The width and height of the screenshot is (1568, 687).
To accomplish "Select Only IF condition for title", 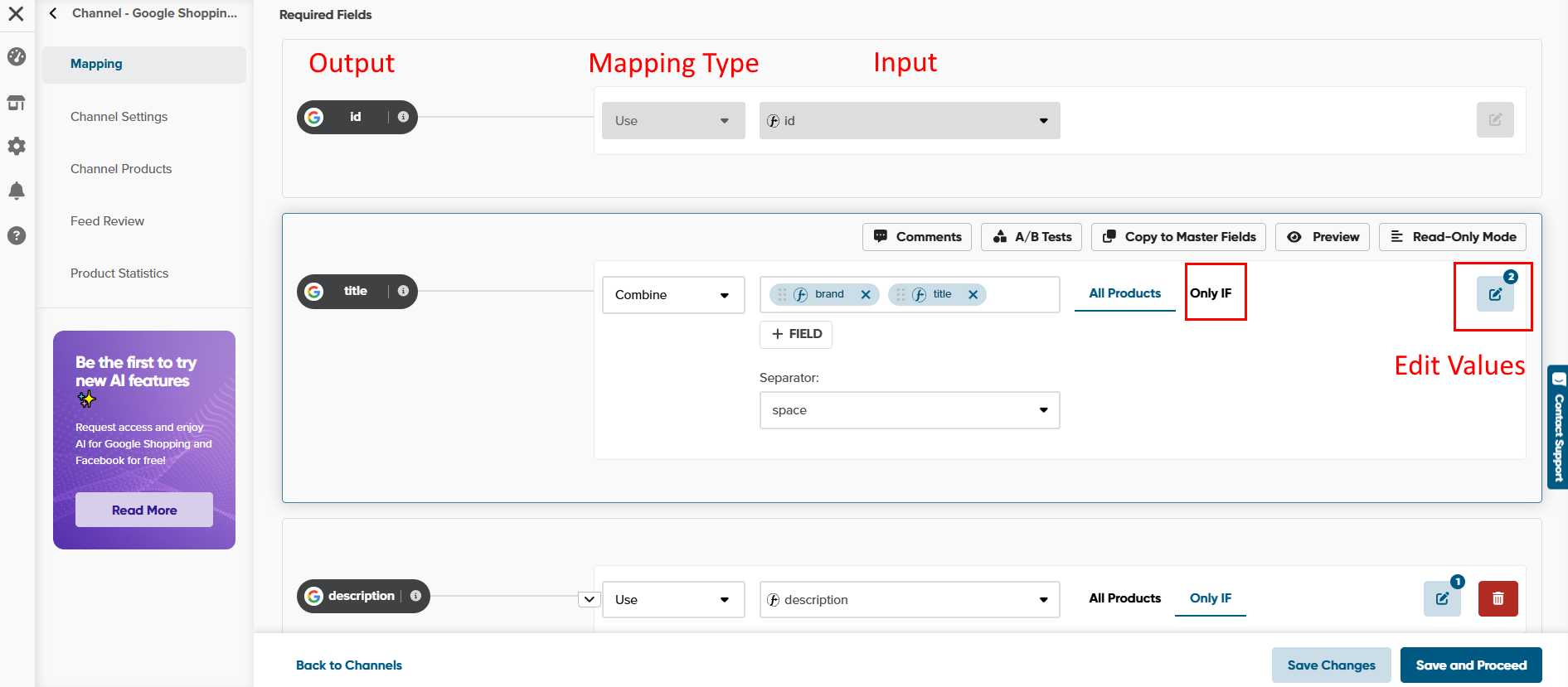I will (1211, 293).
